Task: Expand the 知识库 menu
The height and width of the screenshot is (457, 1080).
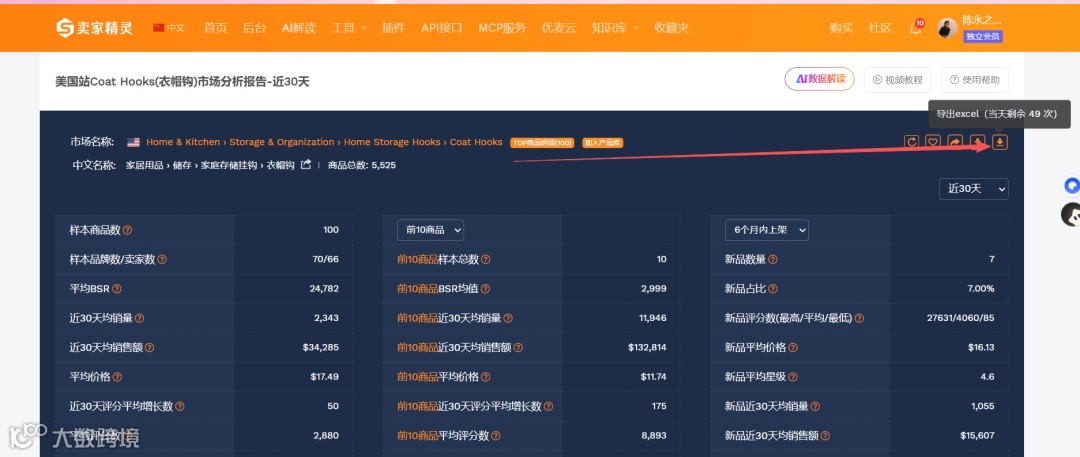Action: tap(615, 28)
